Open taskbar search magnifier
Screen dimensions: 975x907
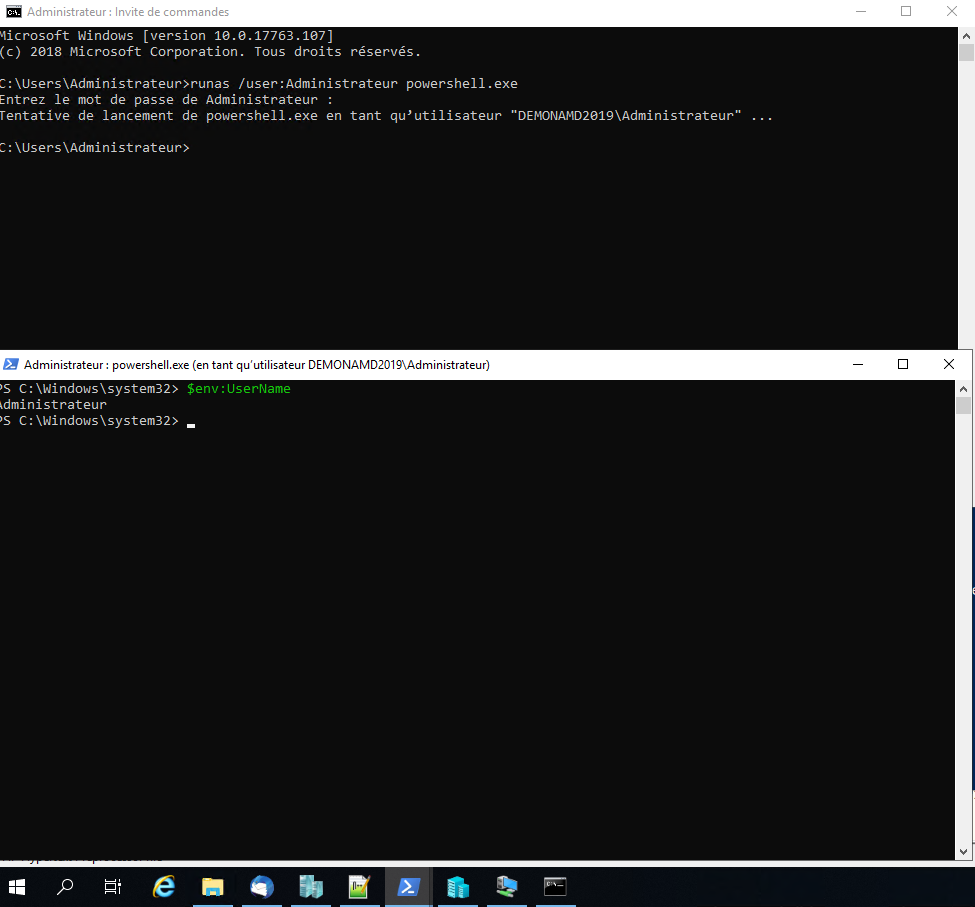point(65,886)
